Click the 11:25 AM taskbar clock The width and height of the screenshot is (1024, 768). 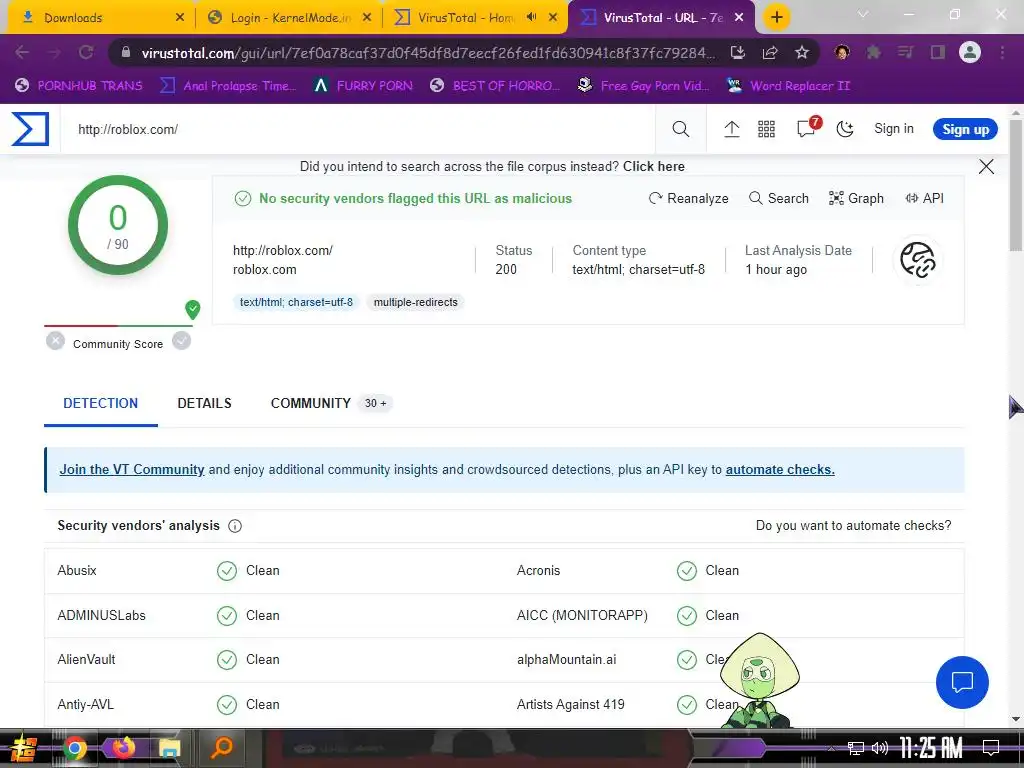[x=931, y=748]
